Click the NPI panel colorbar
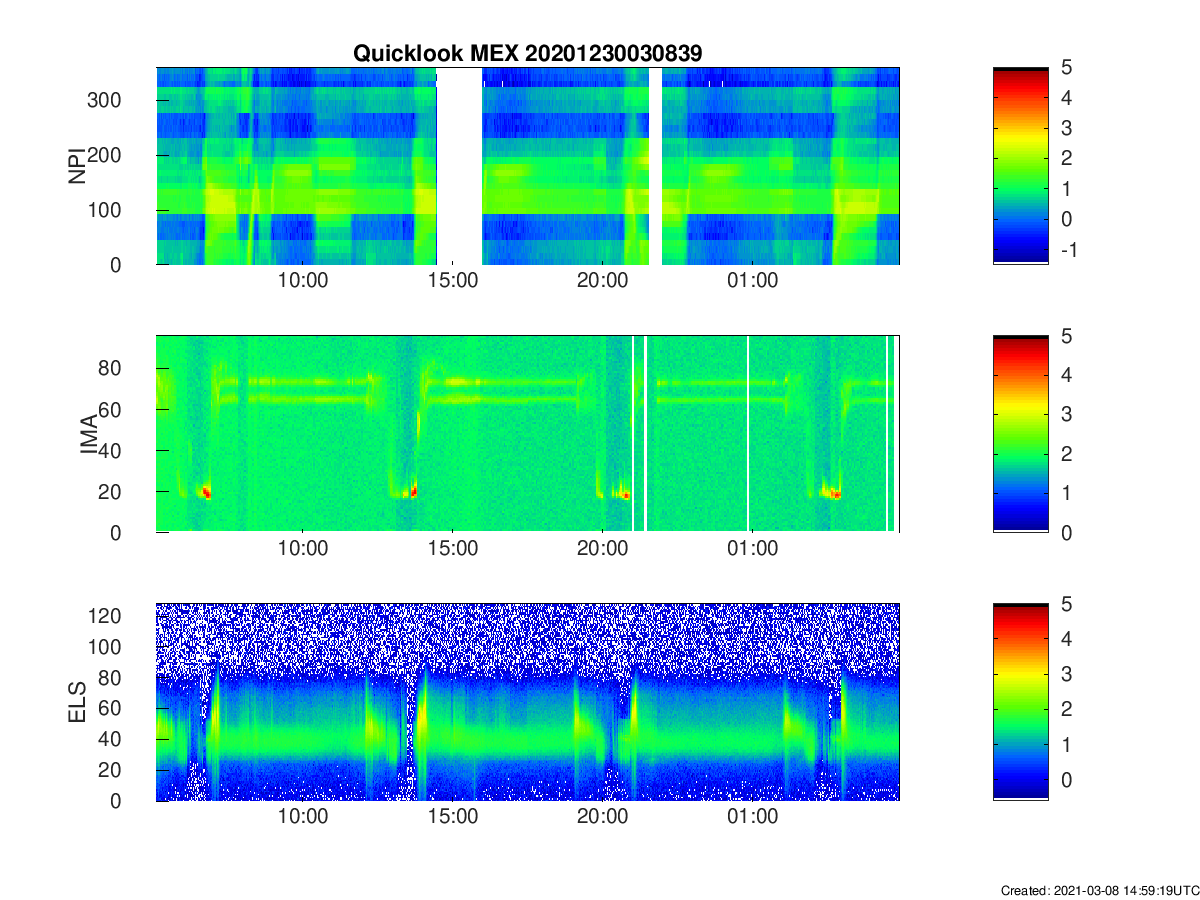 [1020, 165]
